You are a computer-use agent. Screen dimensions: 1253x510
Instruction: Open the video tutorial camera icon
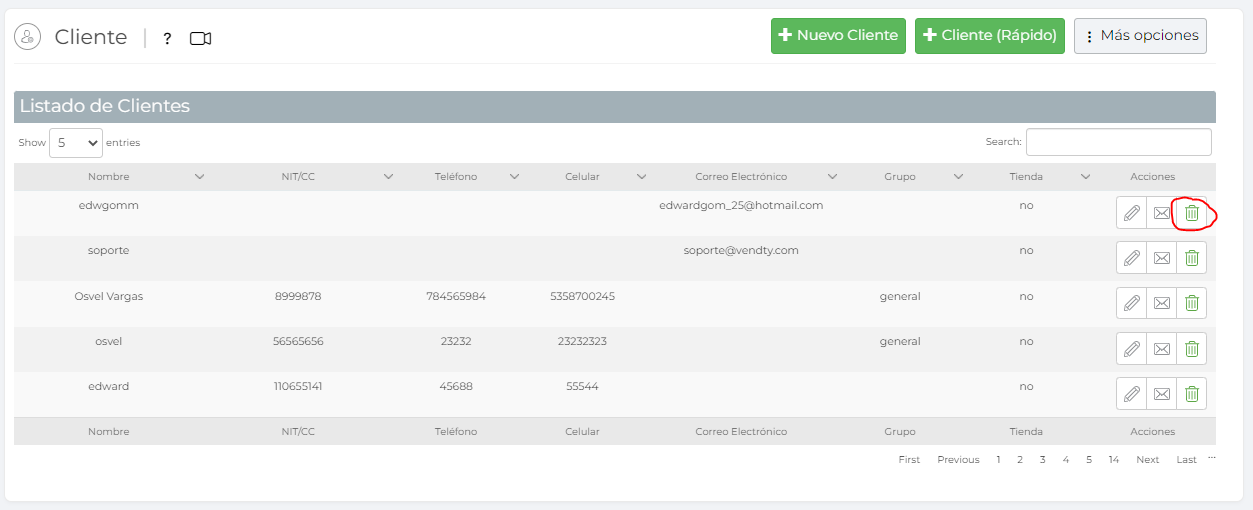pyautogui.click(x=200, y=38)
